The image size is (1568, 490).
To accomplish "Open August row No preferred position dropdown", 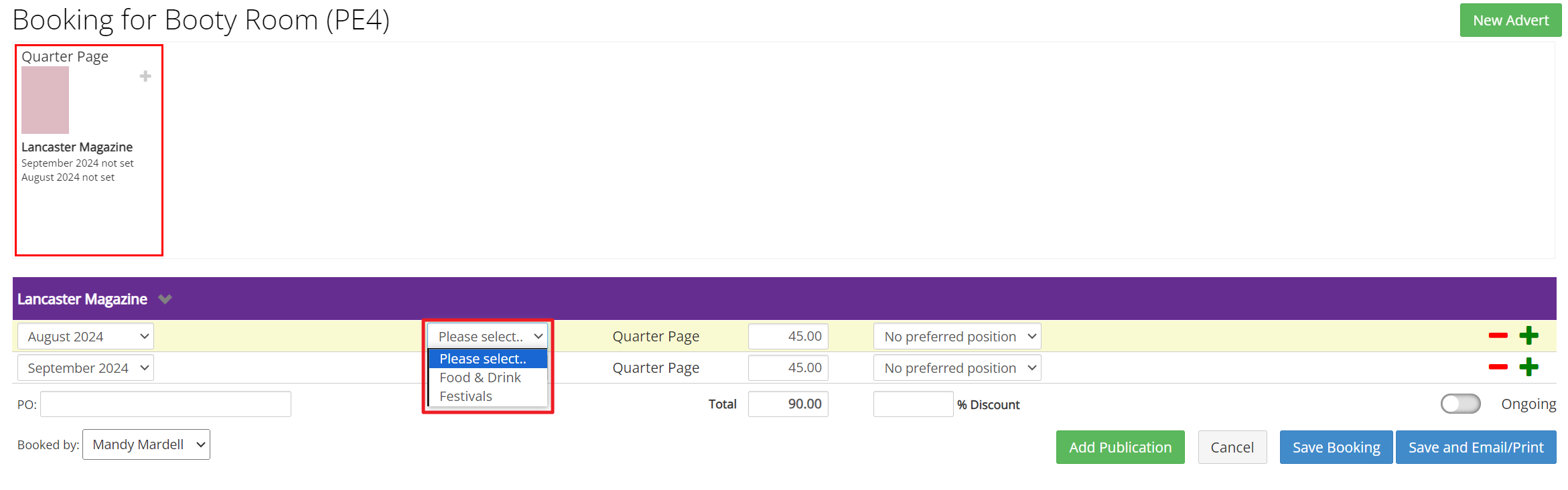I will pyautogui.click(x=957, y=336).
